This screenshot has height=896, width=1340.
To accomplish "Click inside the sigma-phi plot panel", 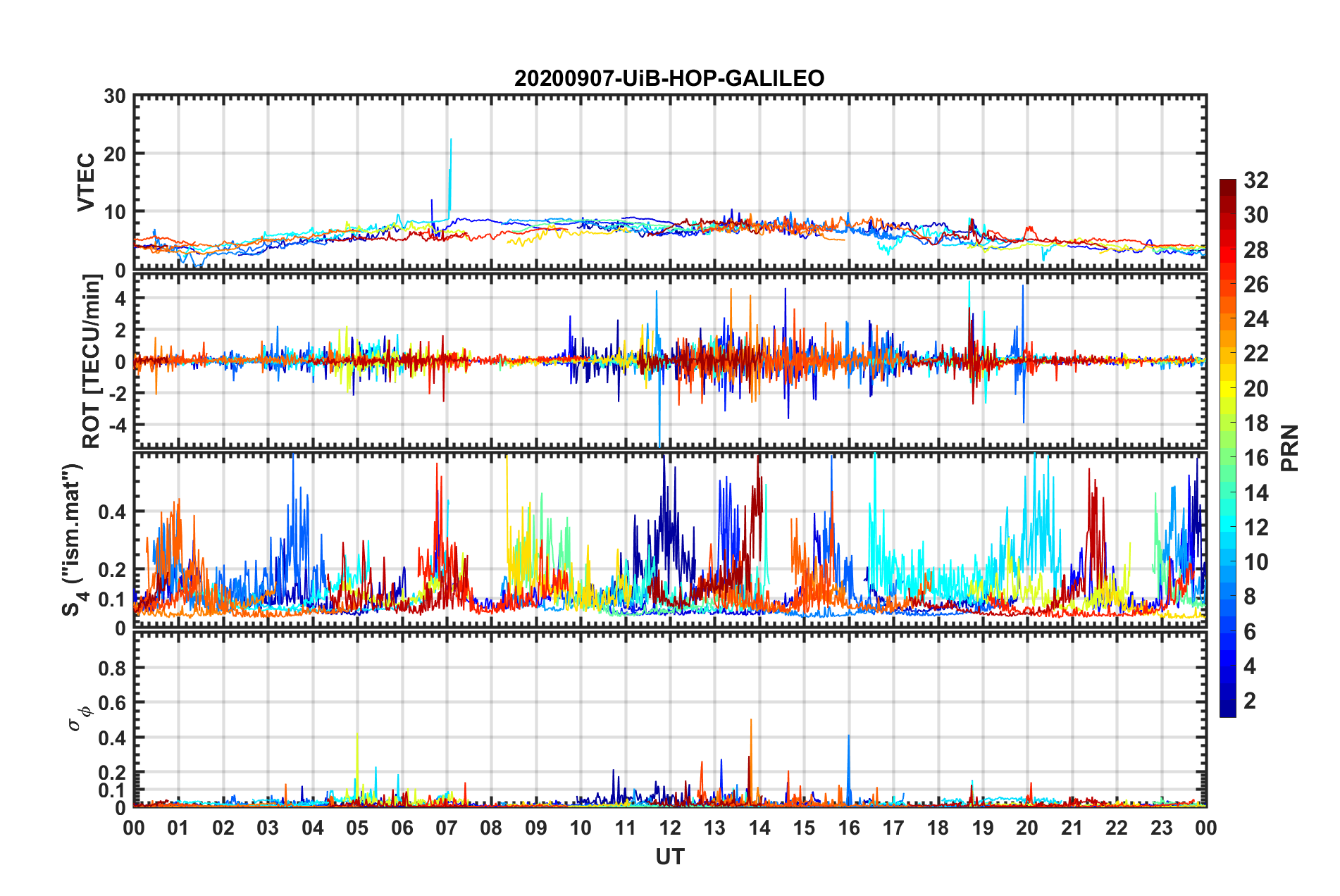I will point(670,719).
